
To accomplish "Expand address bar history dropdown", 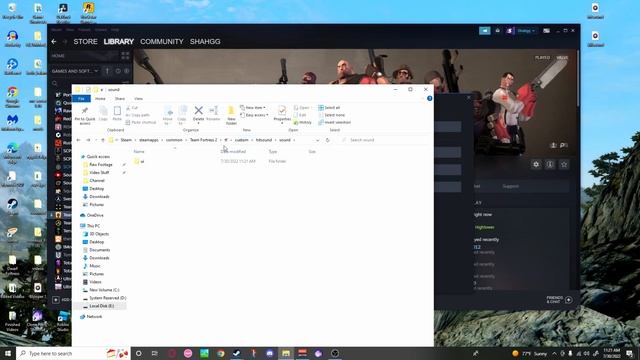I will pos(318,140).
